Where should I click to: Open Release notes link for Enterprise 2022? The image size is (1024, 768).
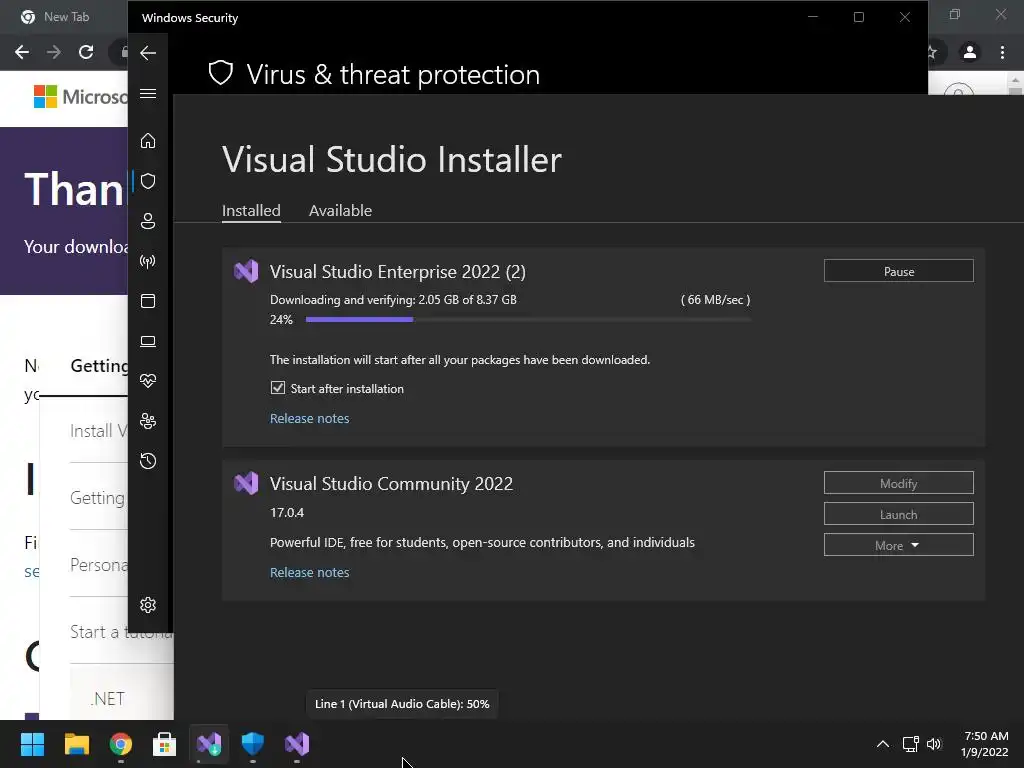309,418
